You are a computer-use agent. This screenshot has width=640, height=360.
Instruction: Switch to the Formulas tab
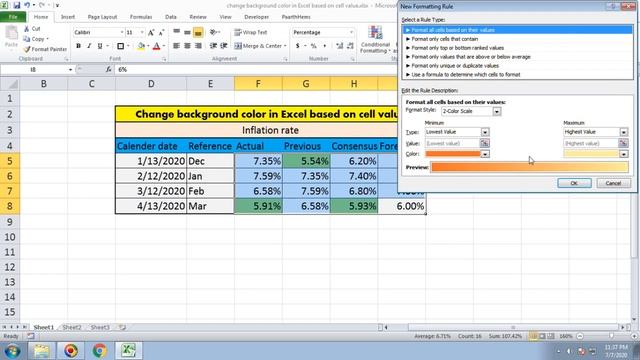pos(141,17)
